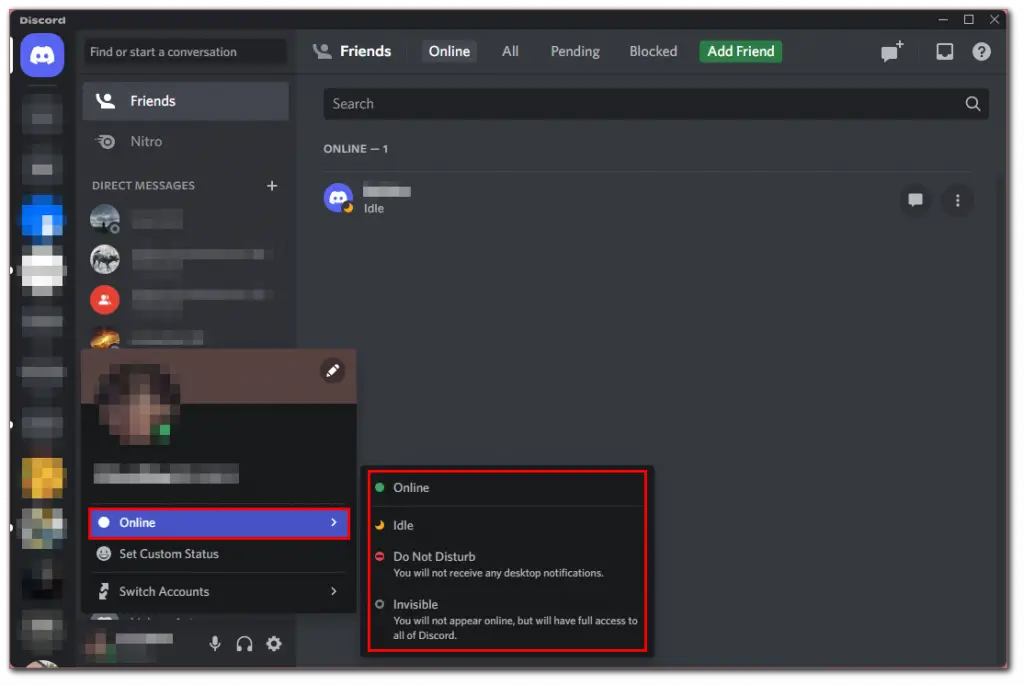Edit your profile with the pencil icon
The height and width of the screenshot is (685, 1024).
pos(333,370)
